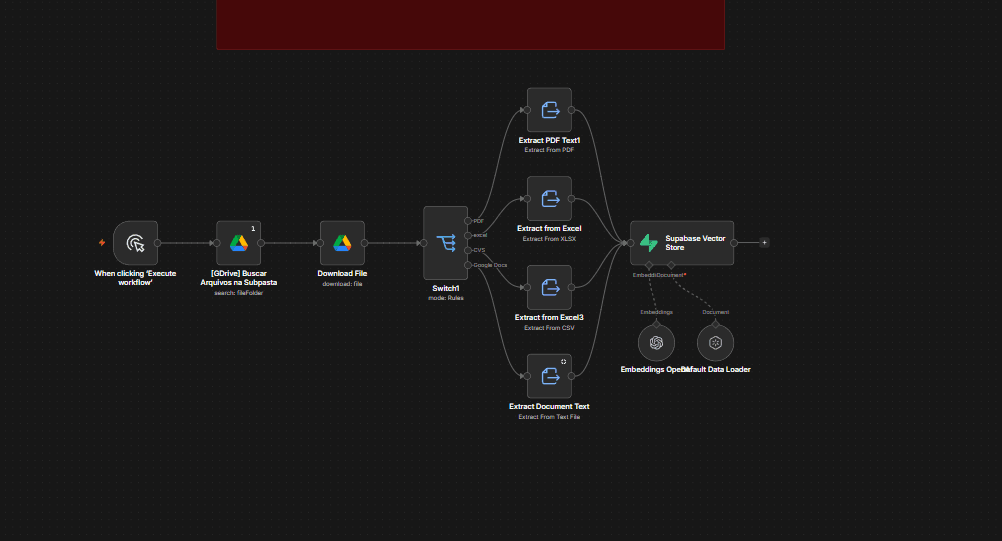Open the Extract from Excel XLSX node
The image size is (1002, 541).
549,199
